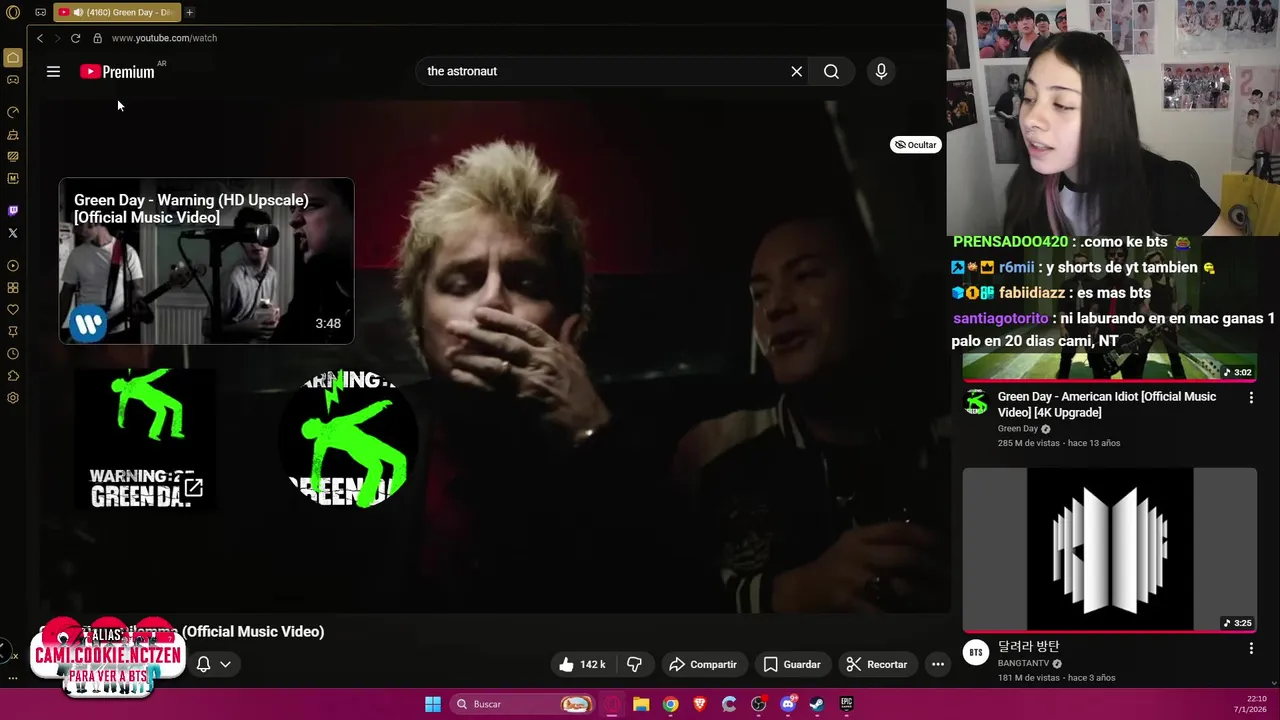
Task: Click the BTS round channel avatar
Action: point(976,652)
